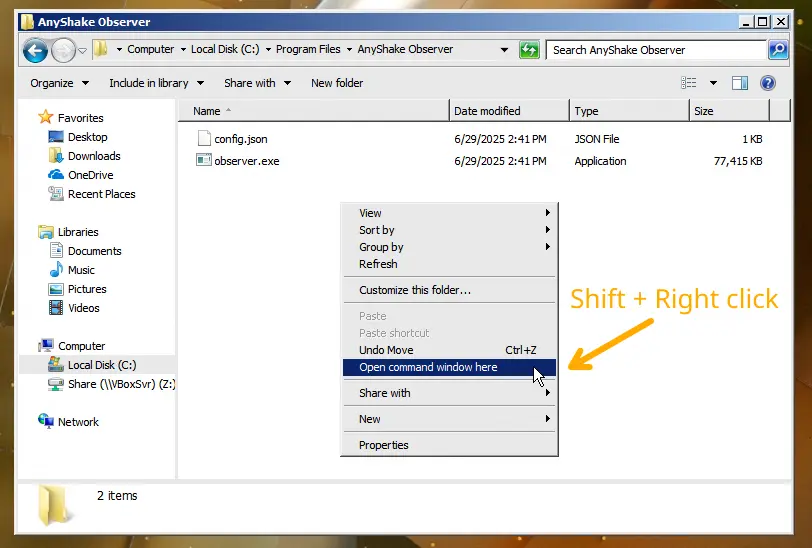This screenshot has height=548, width=812.
Task: Click the 77,415 KB size value
Action: pyautogui.click(x=738, y=161)
